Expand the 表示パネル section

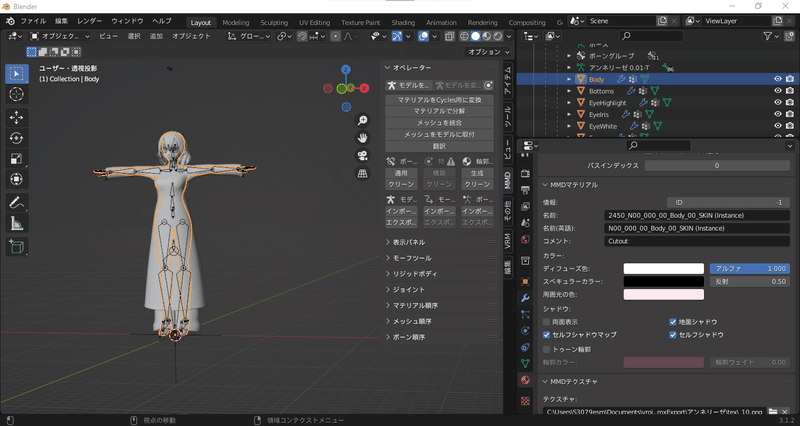409,242
